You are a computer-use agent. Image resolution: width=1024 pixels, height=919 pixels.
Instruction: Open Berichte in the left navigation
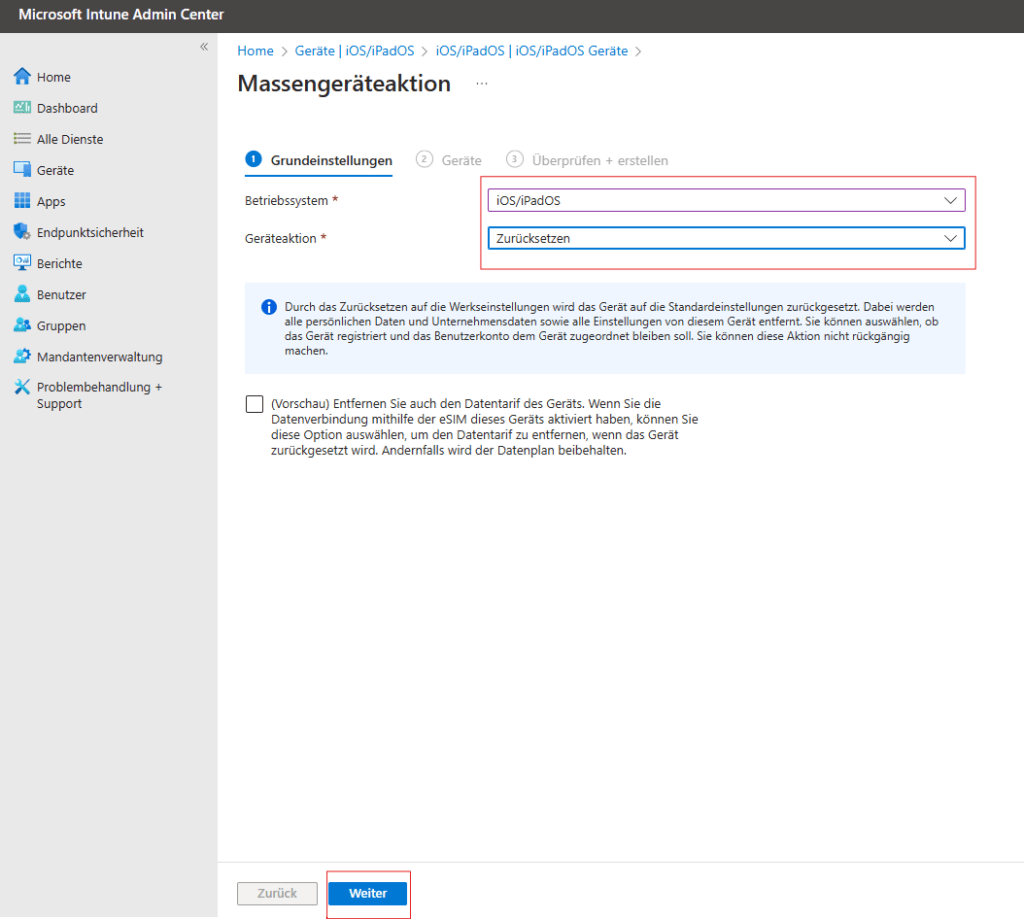point(59,263)
